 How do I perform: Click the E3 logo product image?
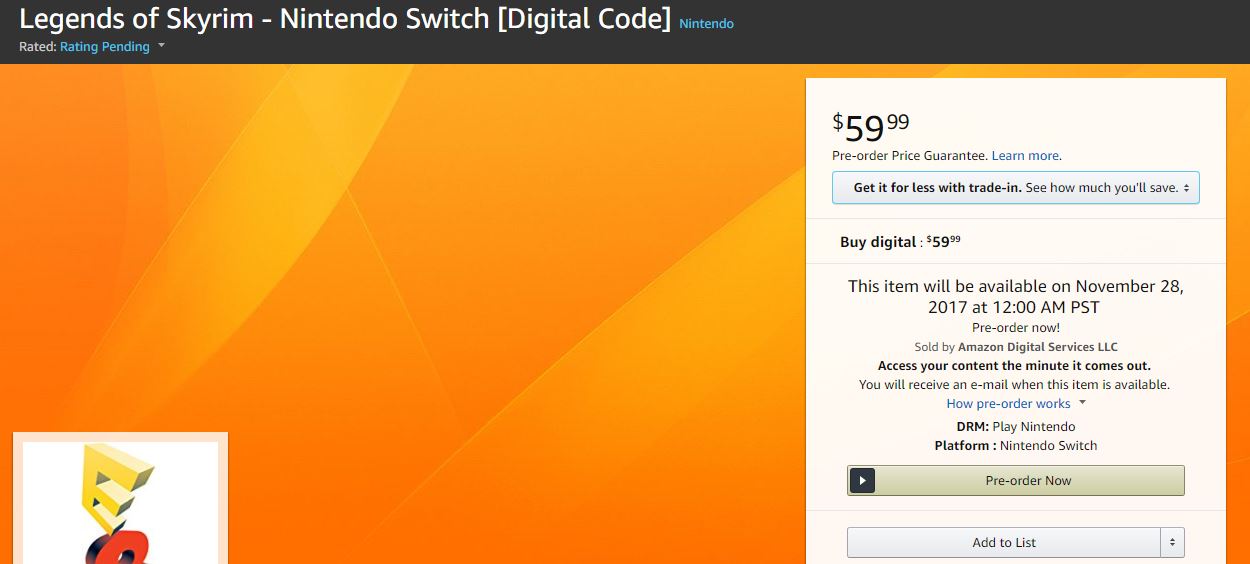click(120, 502)
